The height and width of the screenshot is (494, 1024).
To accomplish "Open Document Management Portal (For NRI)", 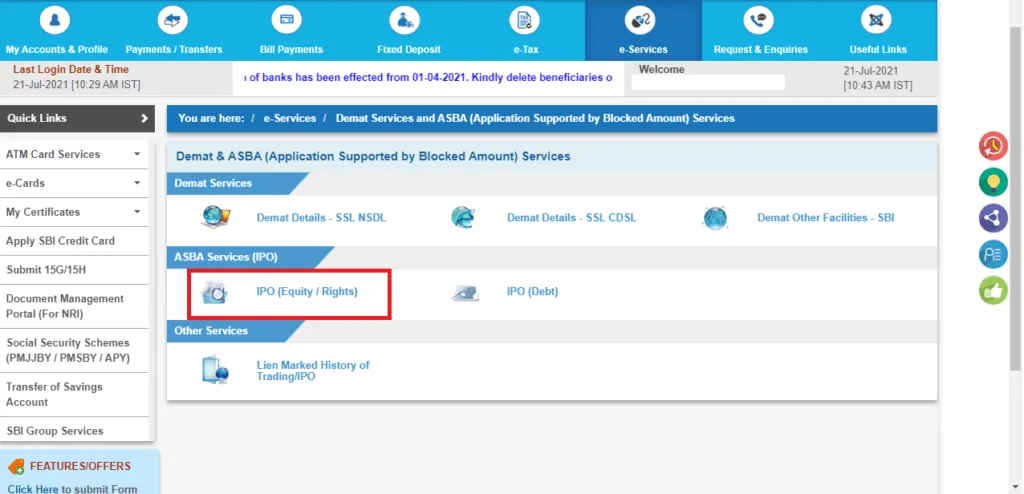I will pyautogui.click(x=65, y=306).
